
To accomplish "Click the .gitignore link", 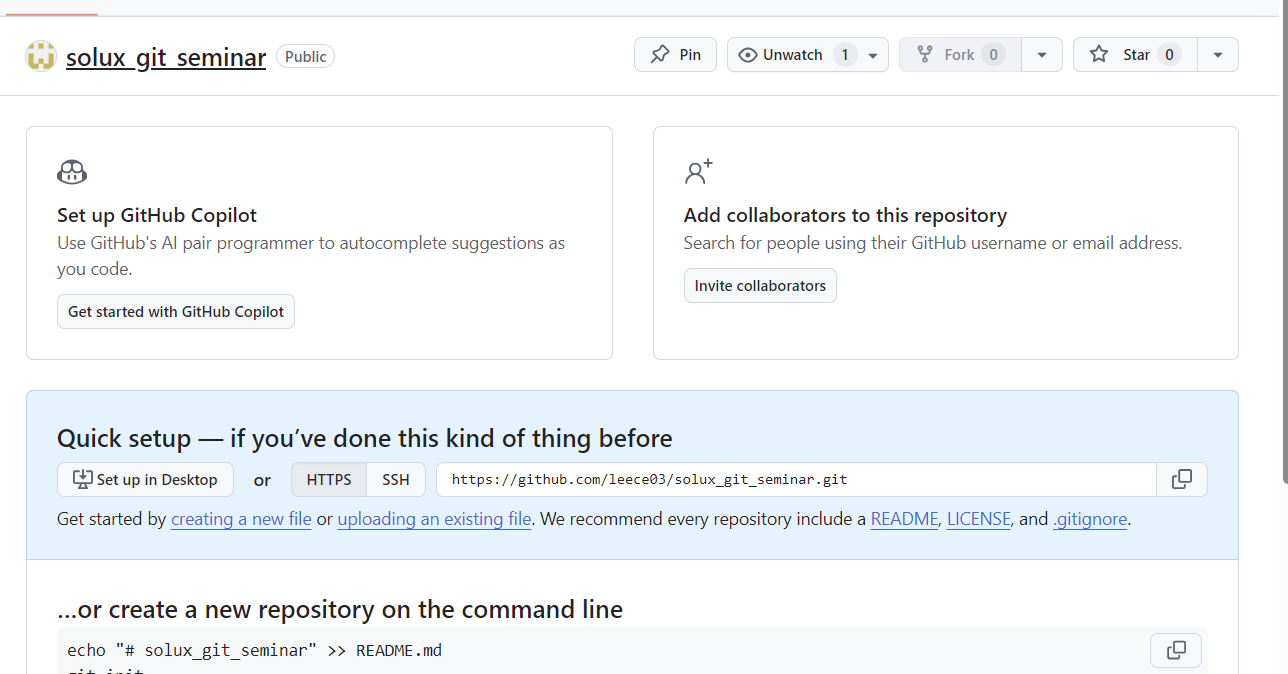I will tap(1090, 520).
